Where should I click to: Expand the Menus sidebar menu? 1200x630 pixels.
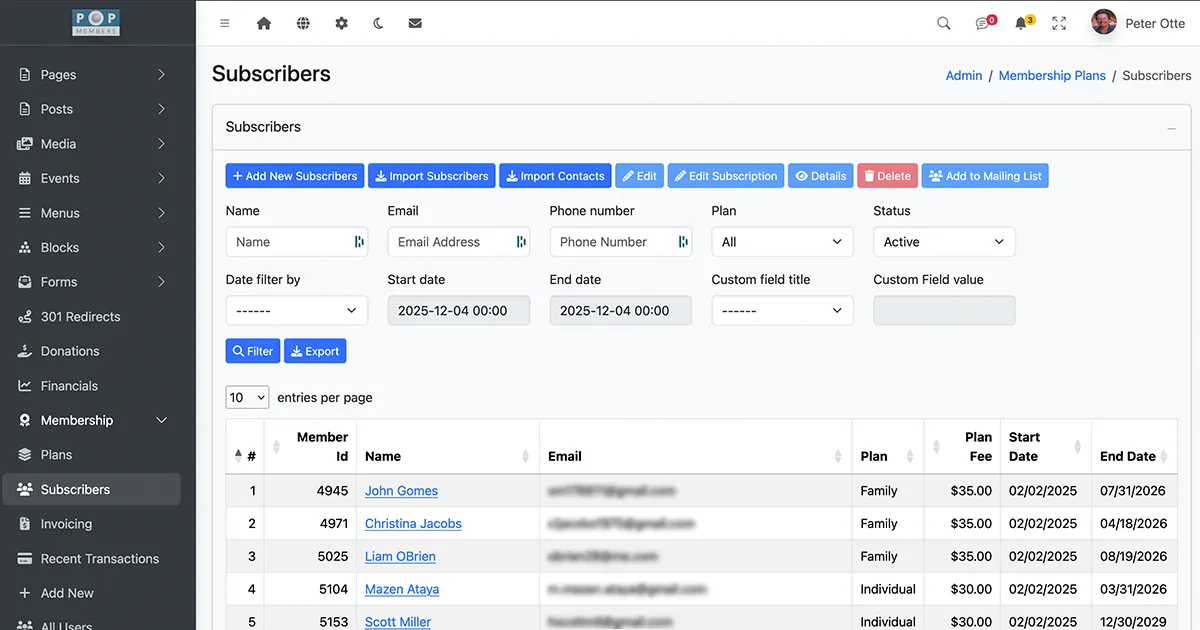pos(90,213)
